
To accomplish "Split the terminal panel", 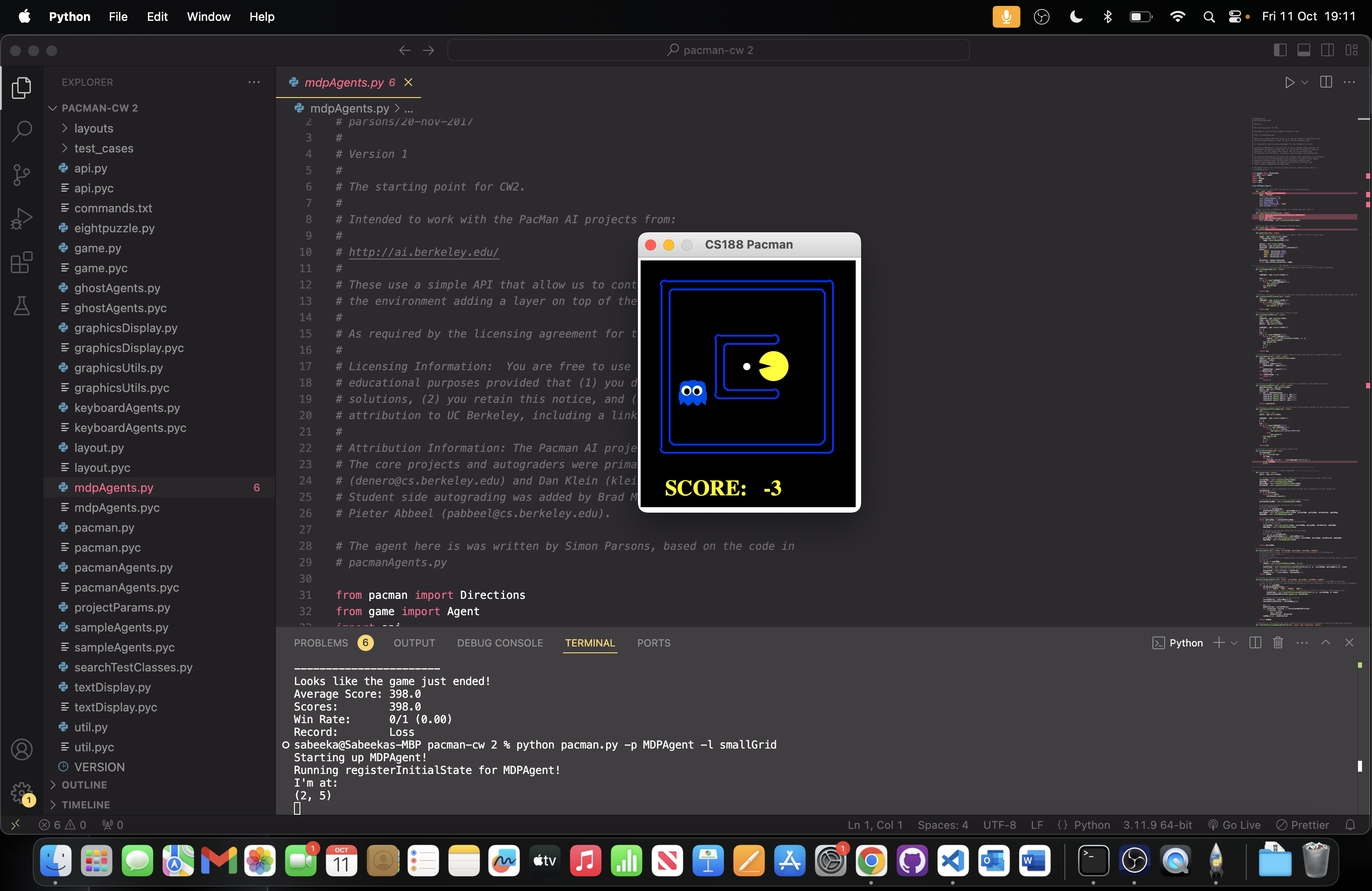I will 1254,642.
